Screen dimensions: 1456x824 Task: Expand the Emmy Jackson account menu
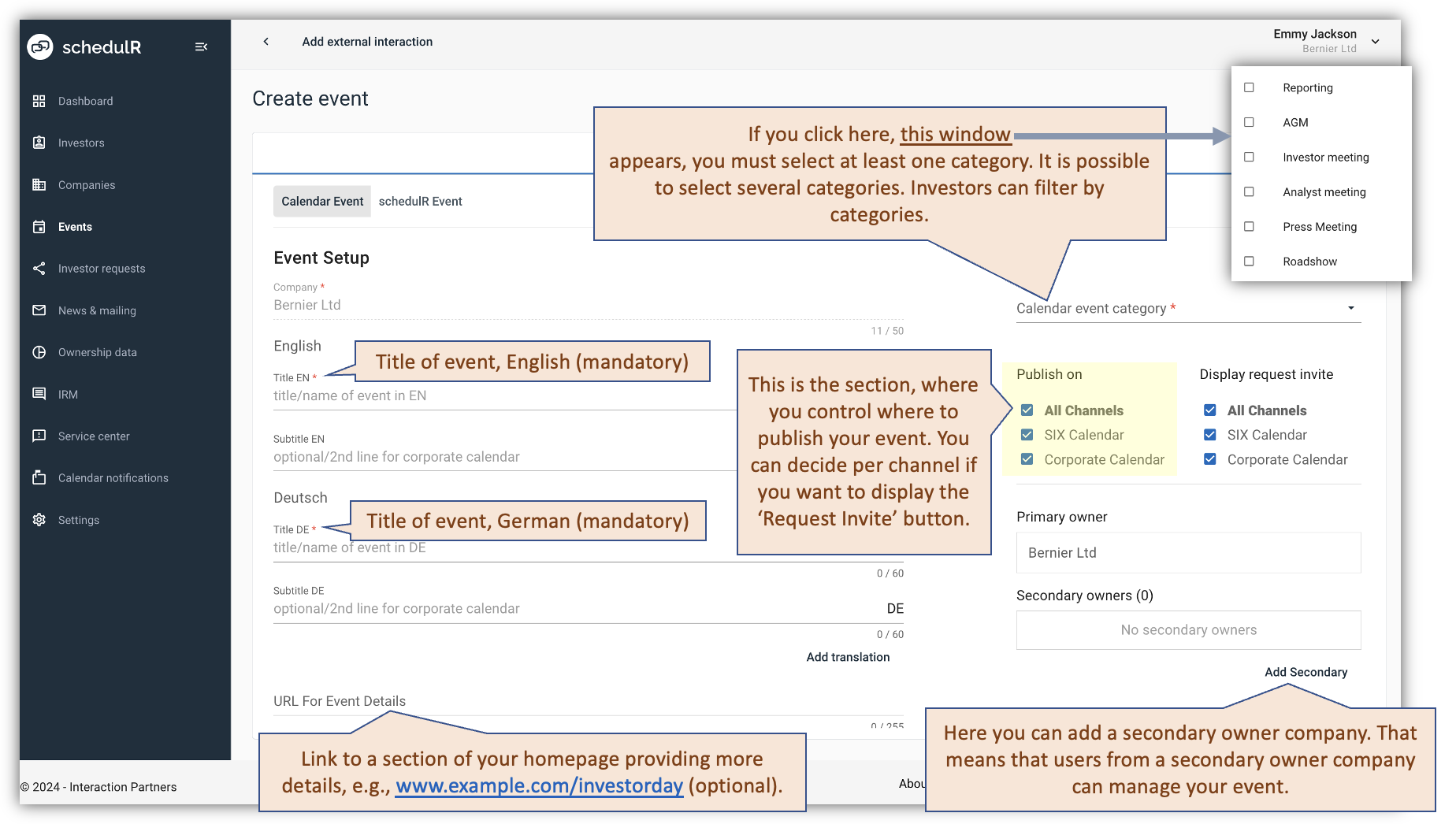click(1376, 41)
